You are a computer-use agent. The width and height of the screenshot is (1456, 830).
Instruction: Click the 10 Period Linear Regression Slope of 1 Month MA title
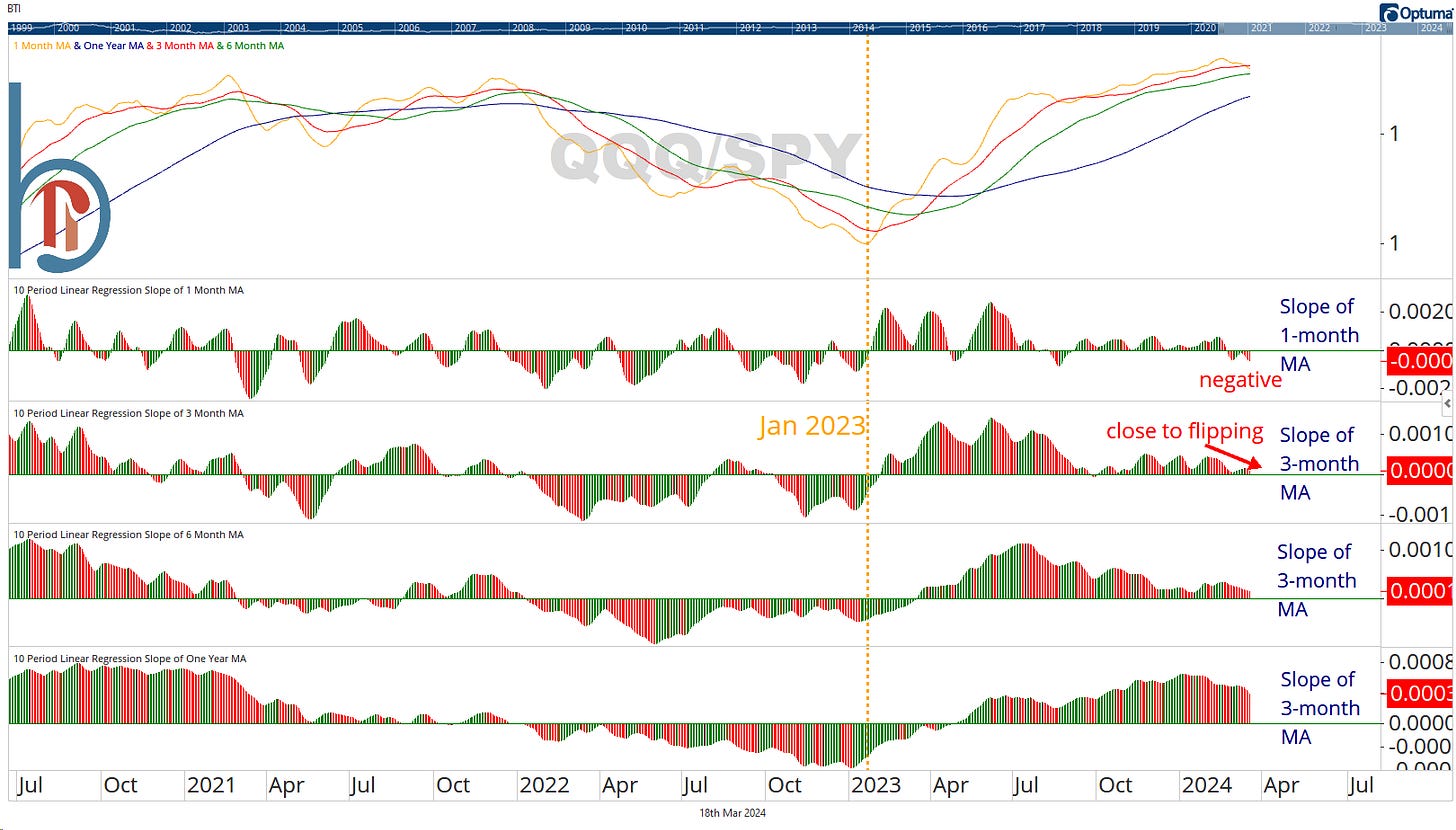pyautogui.click(x=127, y=290)
